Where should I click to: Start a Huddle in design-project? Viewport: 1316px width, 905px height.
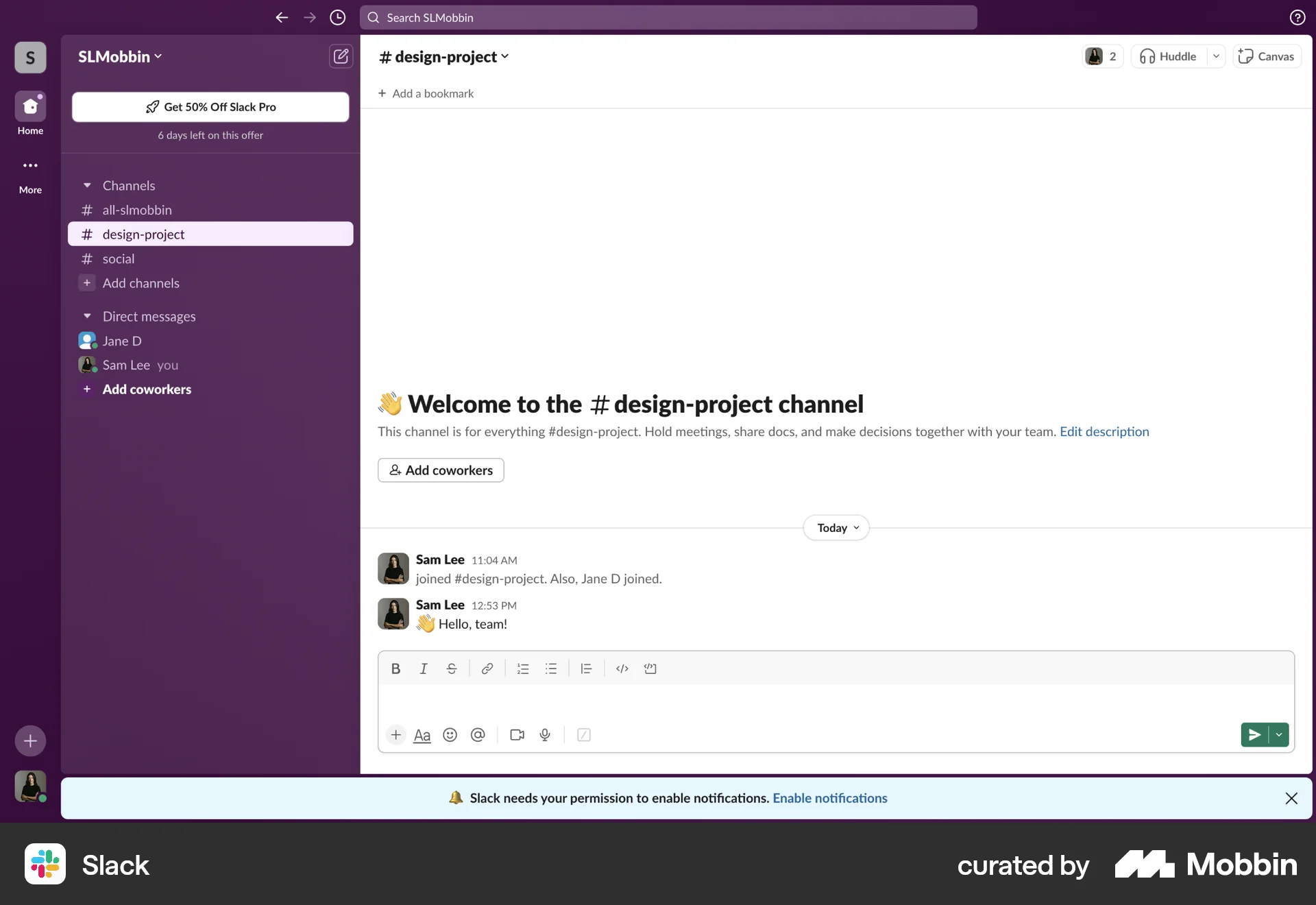[x=1167, y=56]
